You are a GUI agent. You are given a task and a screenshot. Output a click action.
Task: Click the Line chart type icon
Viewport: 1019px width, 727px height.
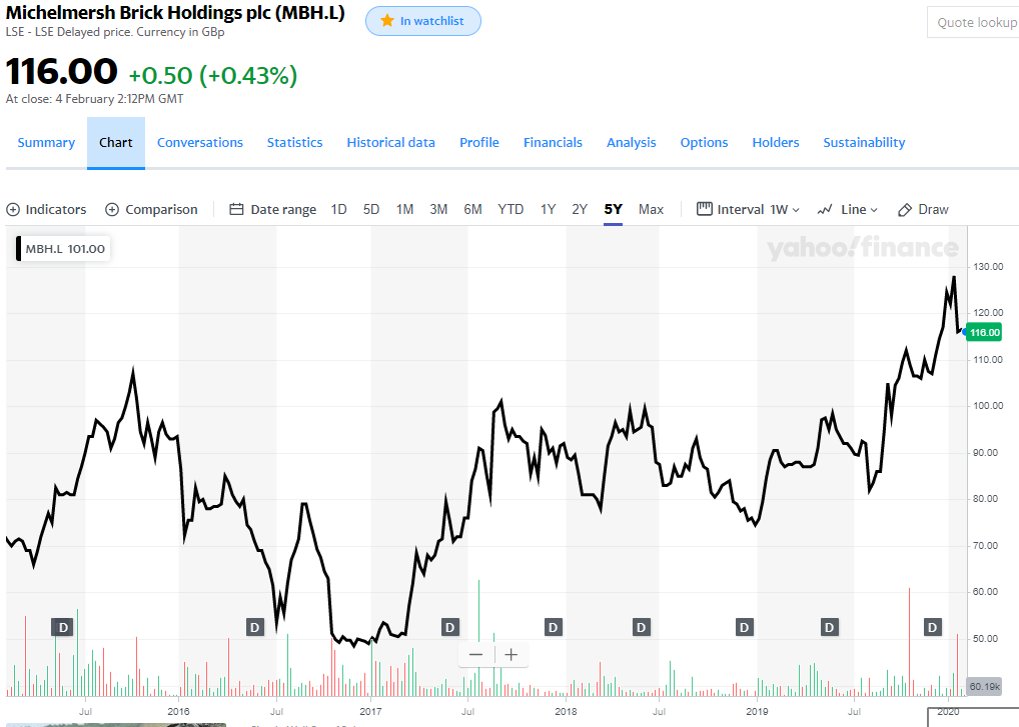[x=825, y=209]
